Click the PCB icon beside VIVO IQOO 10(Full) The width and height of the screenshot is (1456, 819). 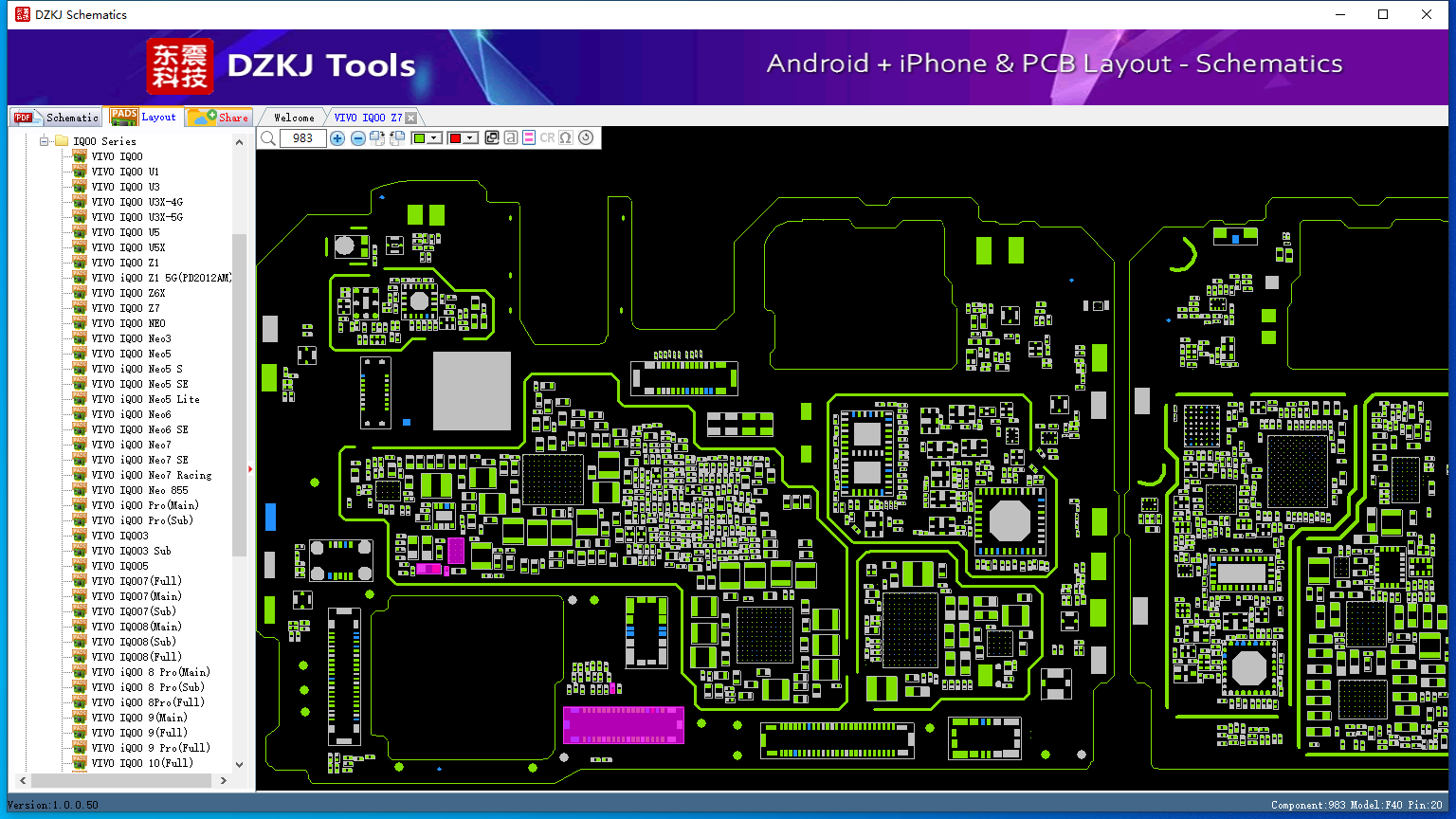pyautogui.click(x=80, y=763)
